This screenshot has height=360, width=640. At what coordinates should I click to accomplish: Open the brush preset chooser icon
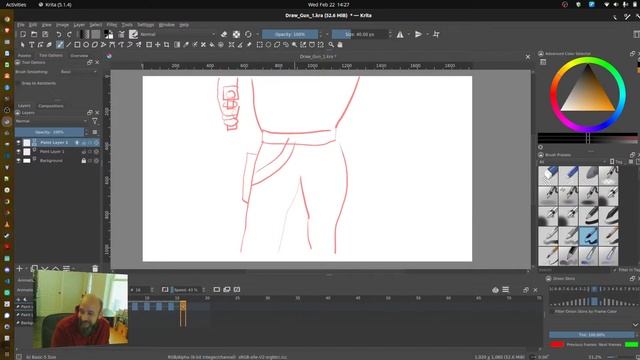(133, 34)
